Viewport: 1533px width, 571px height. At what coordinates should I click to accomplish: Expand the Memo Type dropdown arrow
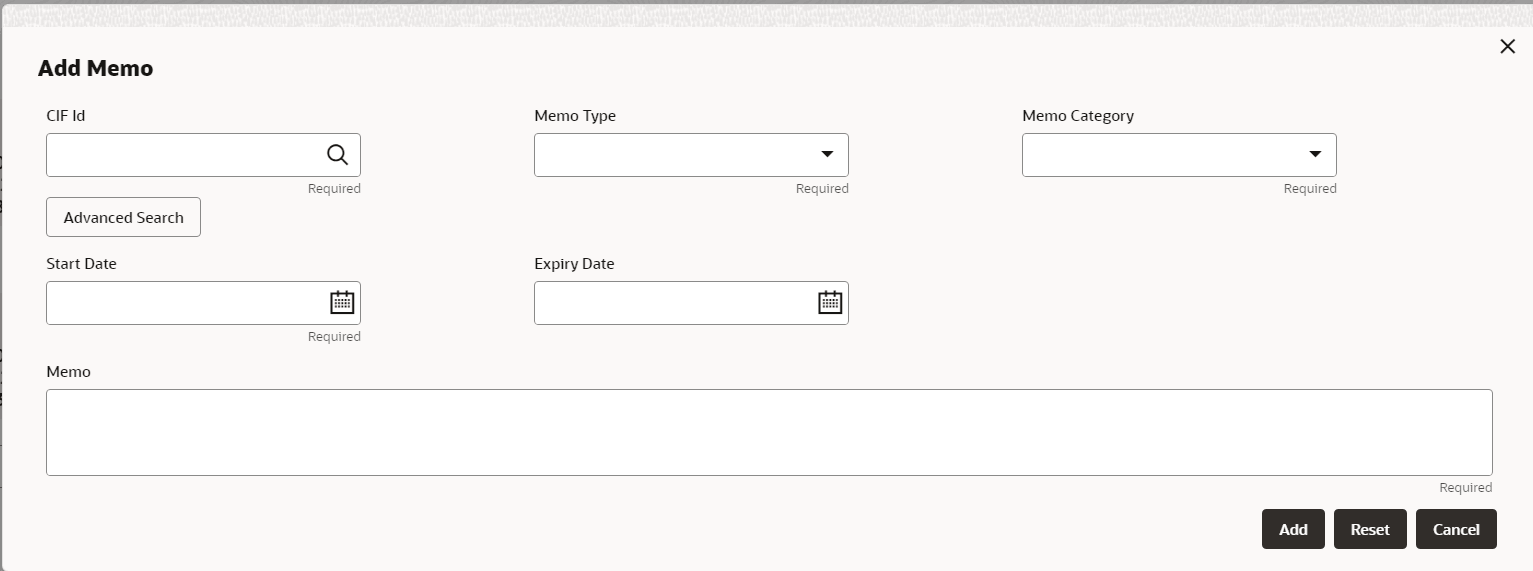[827, 155]
